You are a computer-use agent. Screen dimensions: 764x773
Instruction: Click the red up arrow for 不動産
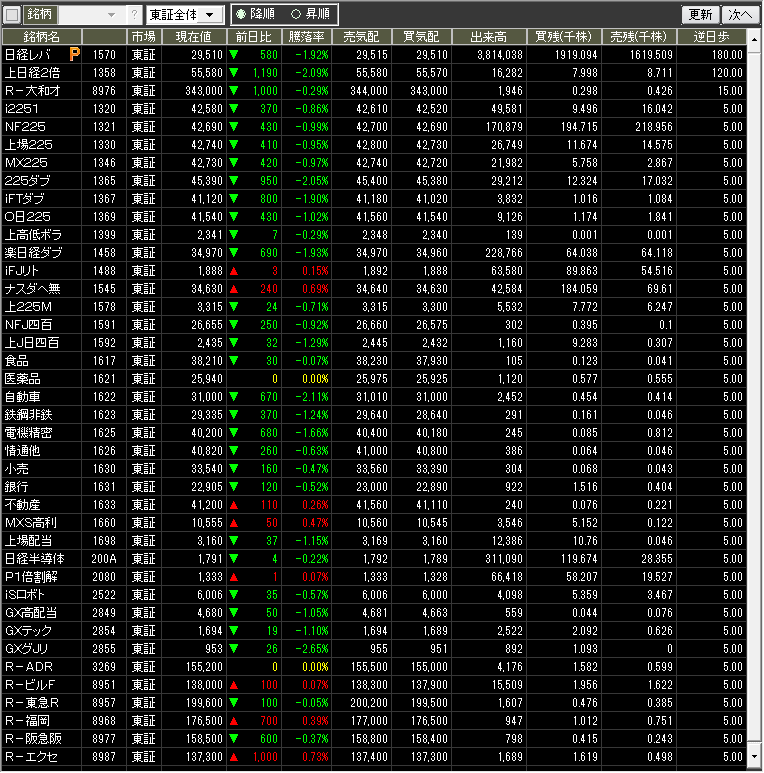234,505
